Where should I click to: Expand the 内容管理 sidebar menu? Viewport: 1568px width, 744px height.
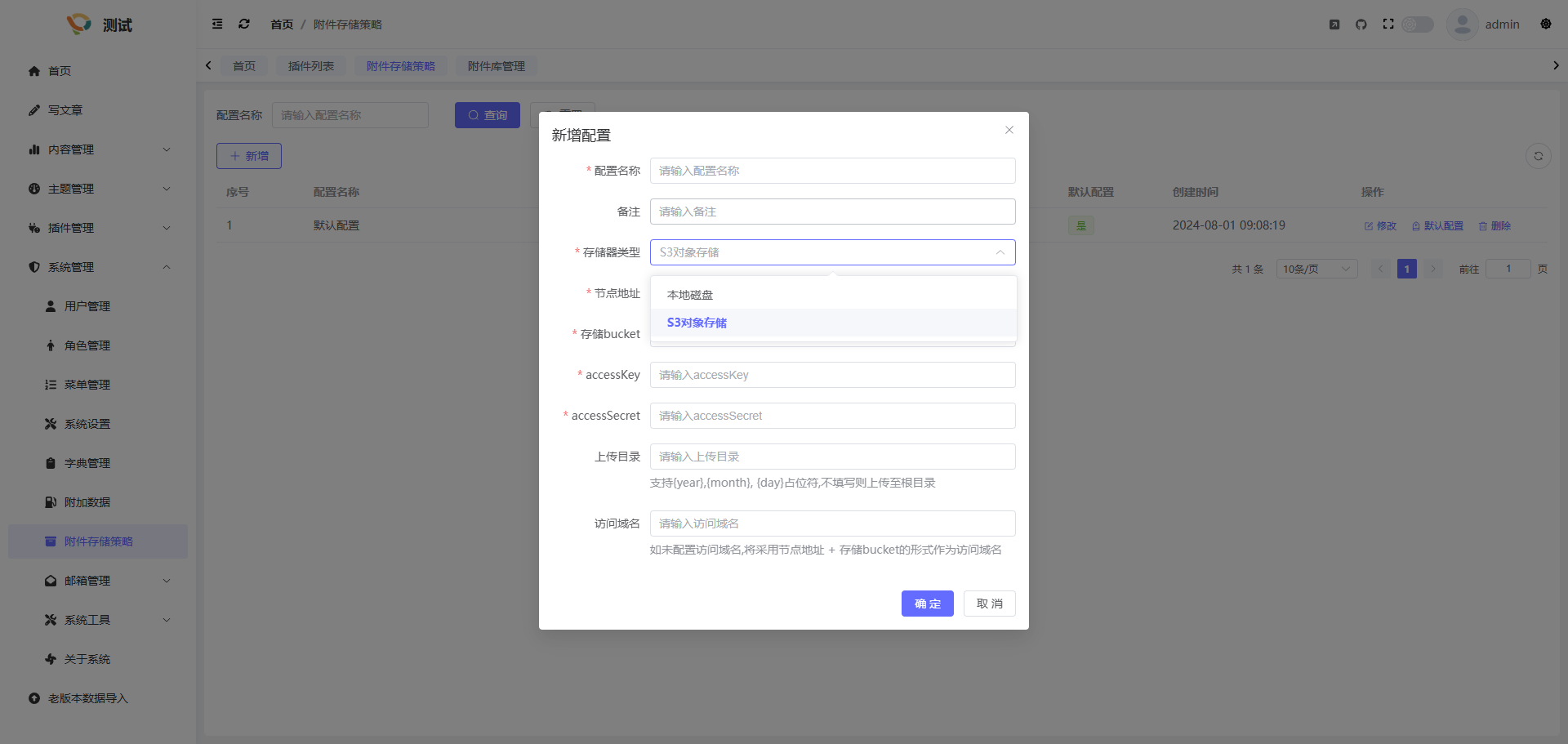(98, 149)
